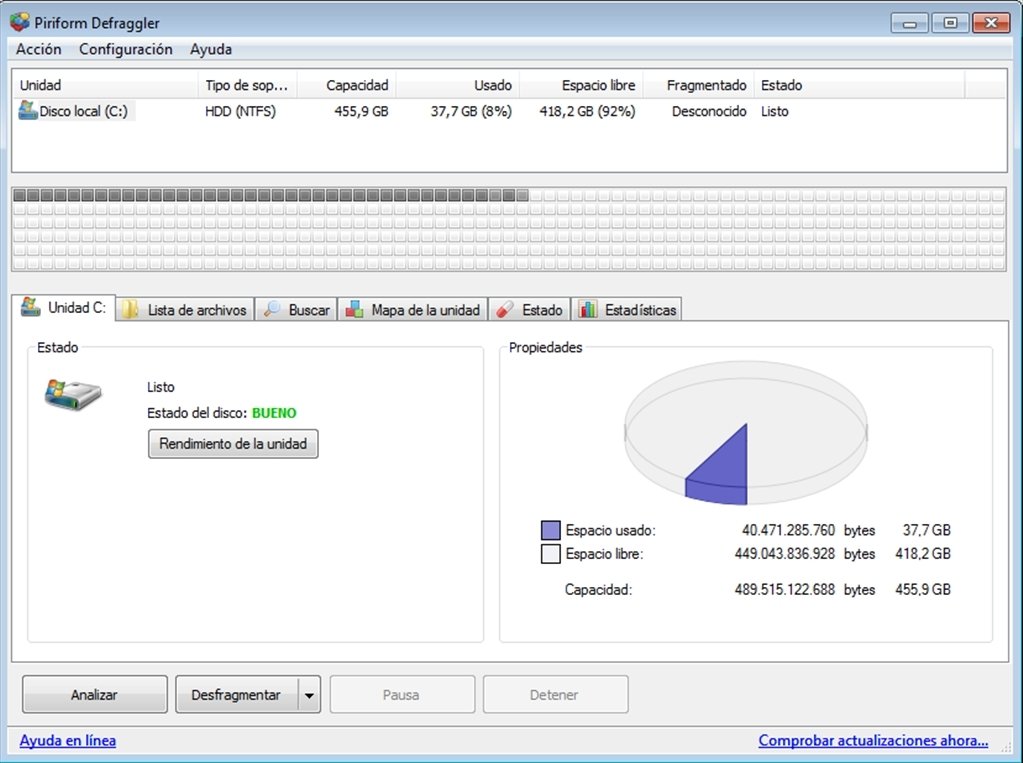
Task: Click the blocks icon on Mapa de la unidad tab
Action: pos(354,309)
